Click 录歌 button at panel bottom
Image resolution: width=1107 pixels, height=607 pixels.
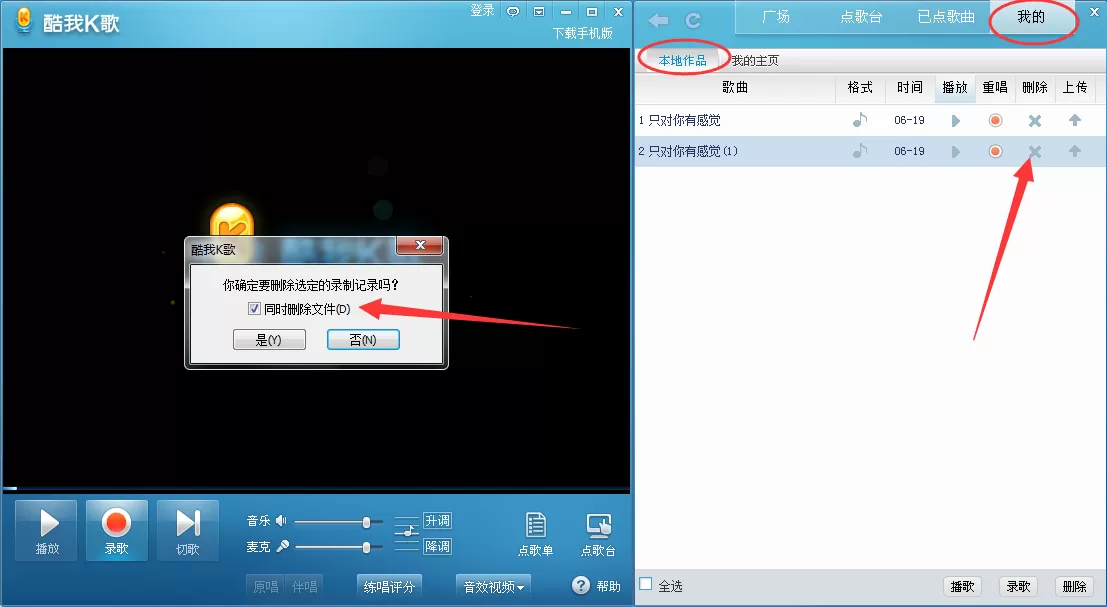[1018, 587]
